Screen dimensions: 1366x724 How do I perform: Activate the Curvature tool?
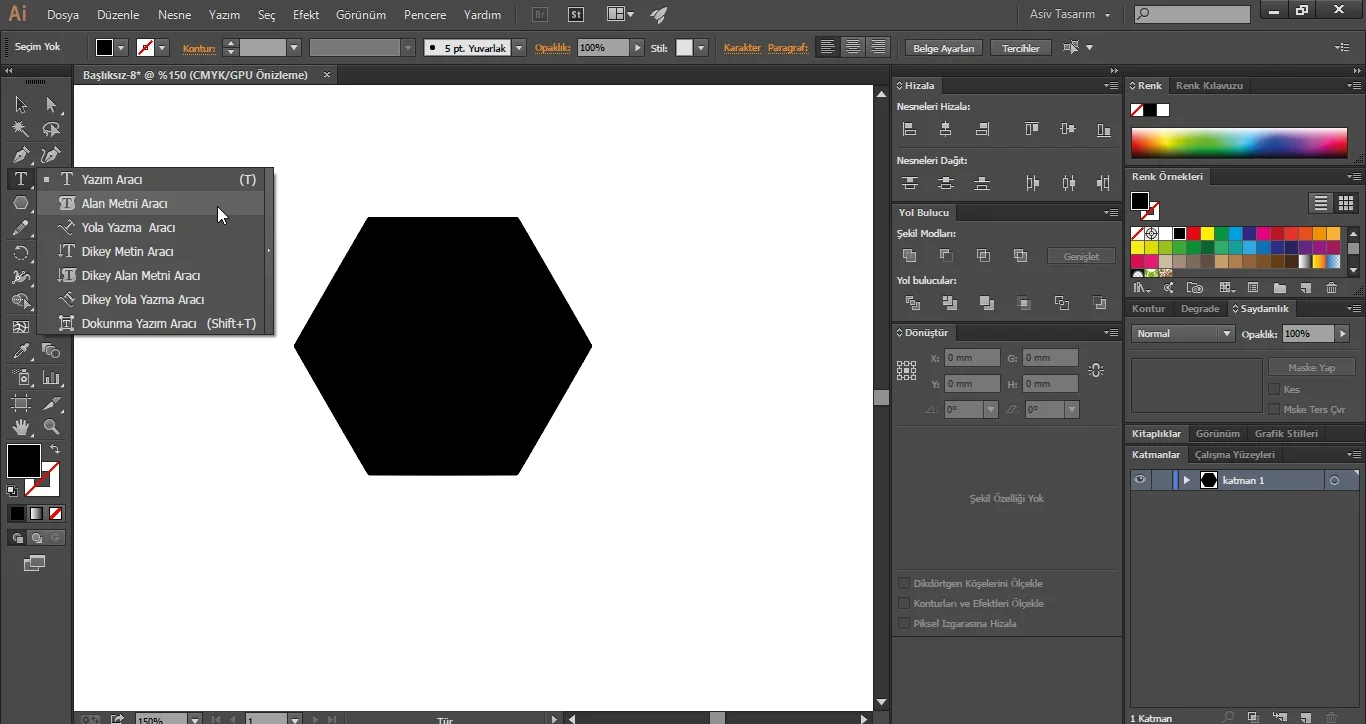click(51, 154)
